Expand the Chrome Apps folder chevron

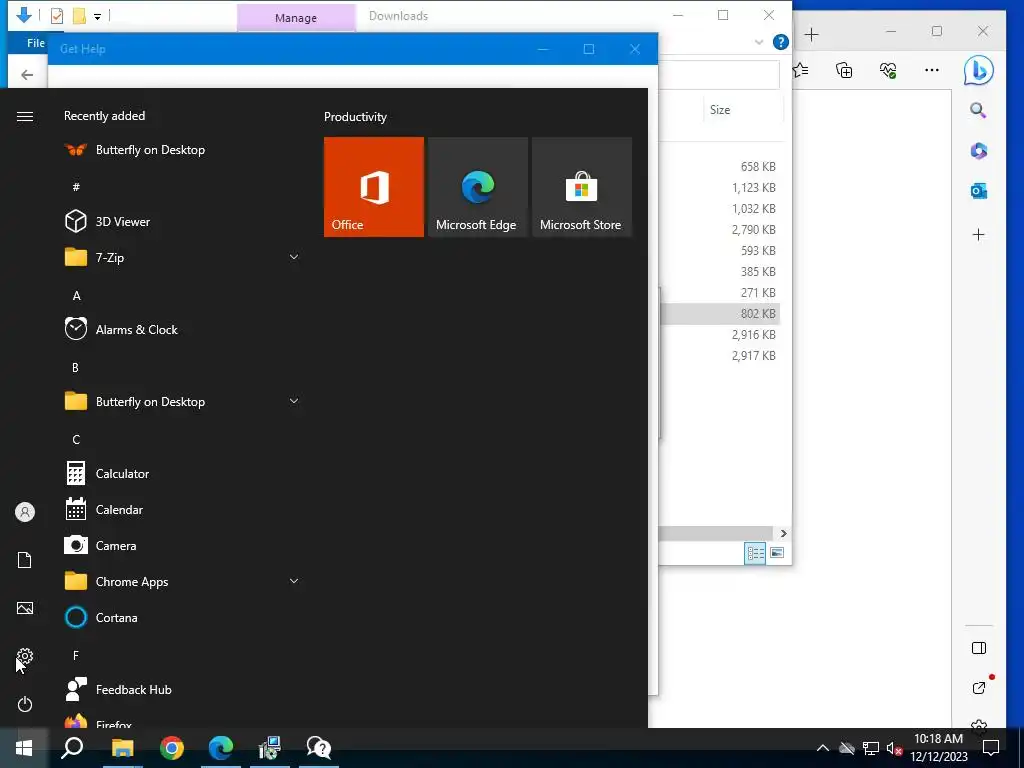294,581
